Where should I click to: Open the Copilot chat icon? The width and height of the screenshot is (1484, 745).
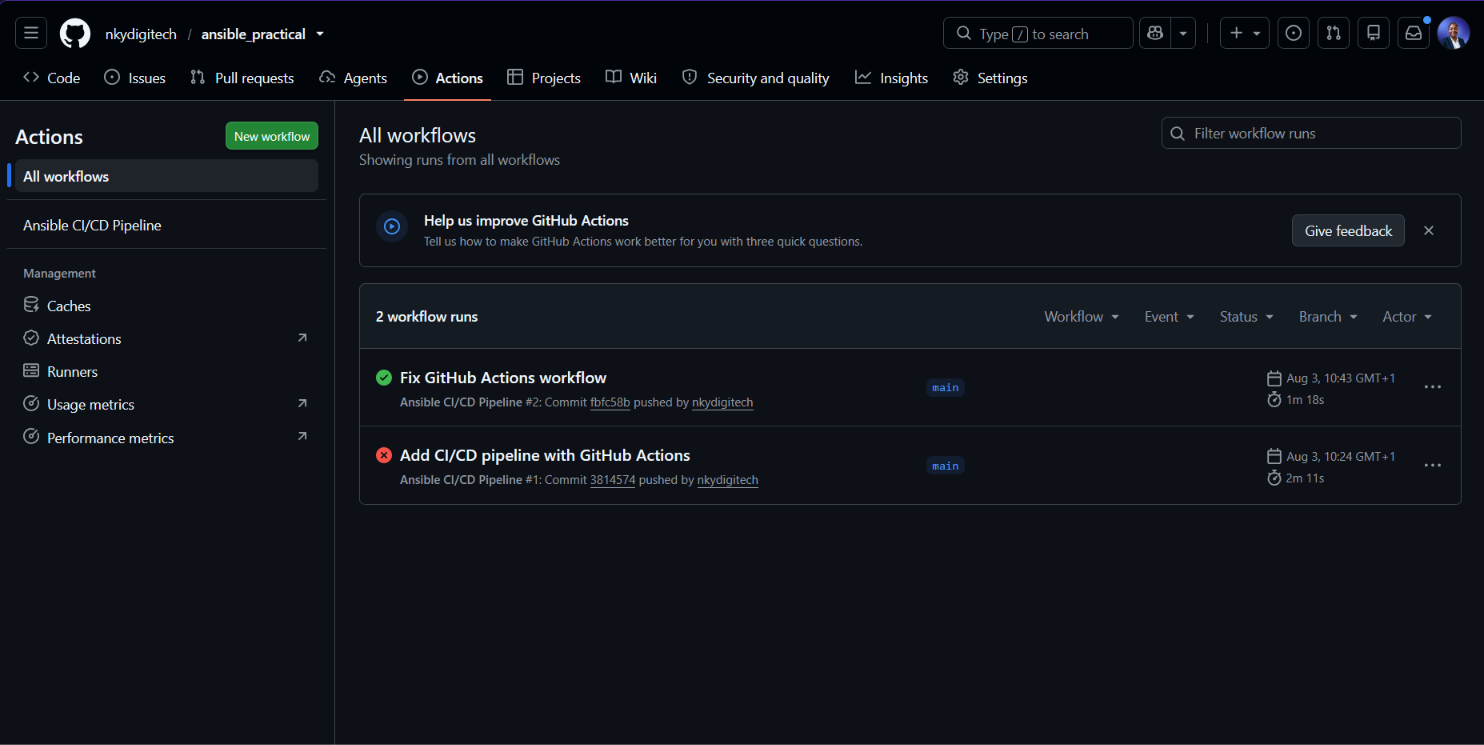click(1155, 33)
